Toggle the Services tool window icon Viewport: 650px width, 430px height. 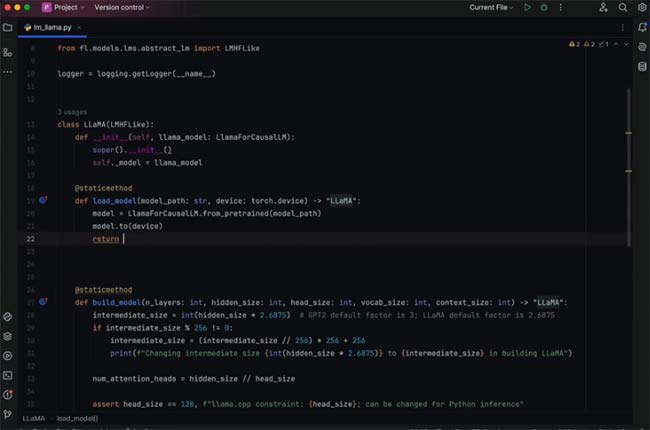click(x=8, y=354)
